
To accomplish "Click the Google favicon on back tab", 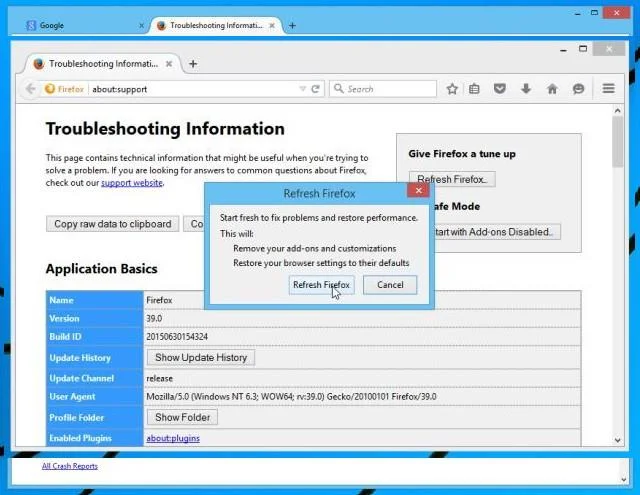I will [x=31, y=25].
